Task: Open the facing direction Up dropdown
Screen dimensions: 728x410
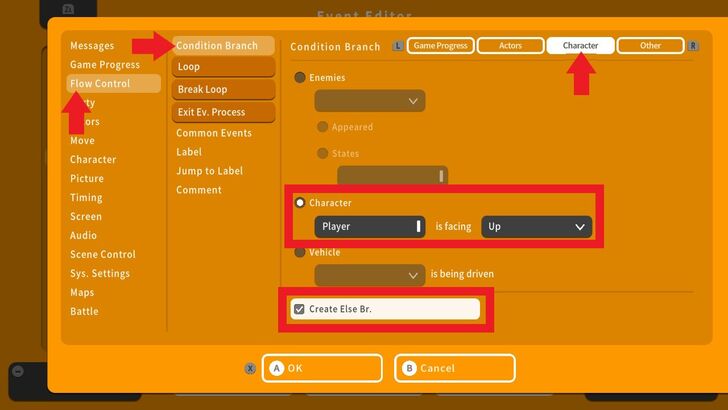Action: 536,227
